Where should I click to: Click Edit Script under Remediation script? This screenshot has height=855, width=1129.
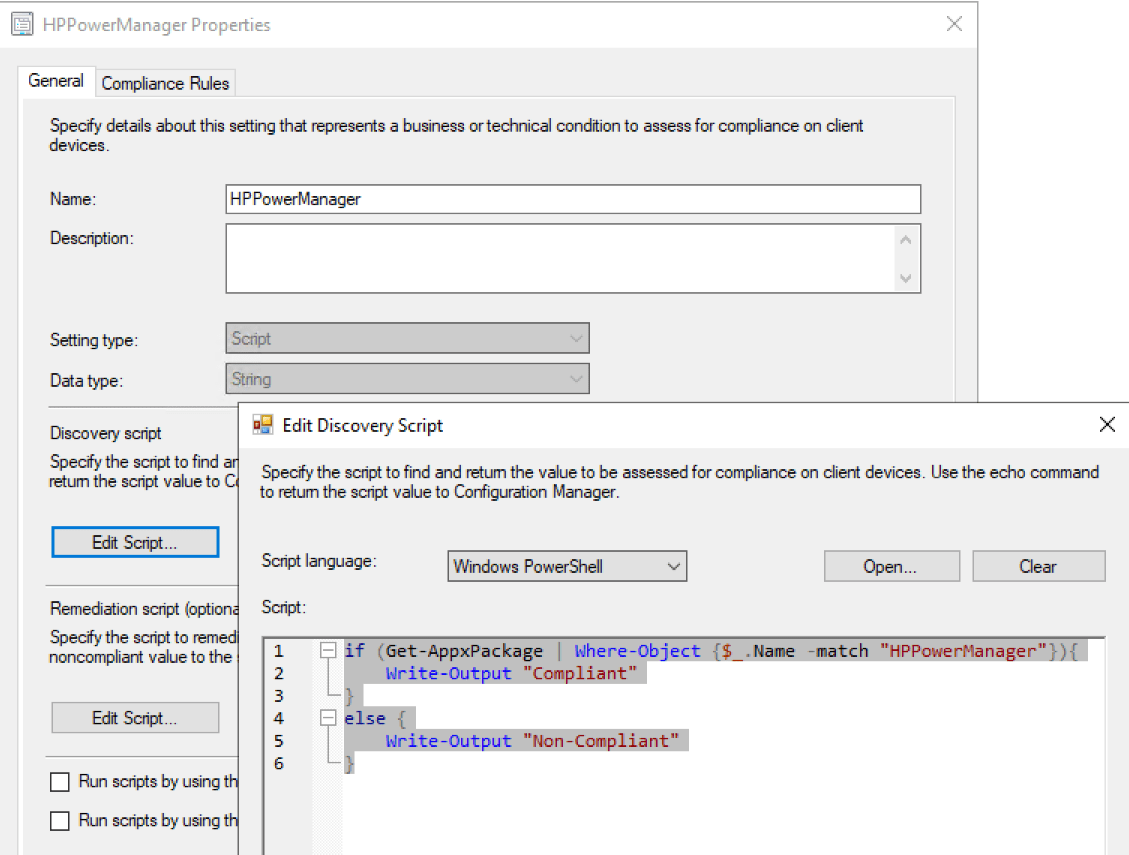(135, 717)
